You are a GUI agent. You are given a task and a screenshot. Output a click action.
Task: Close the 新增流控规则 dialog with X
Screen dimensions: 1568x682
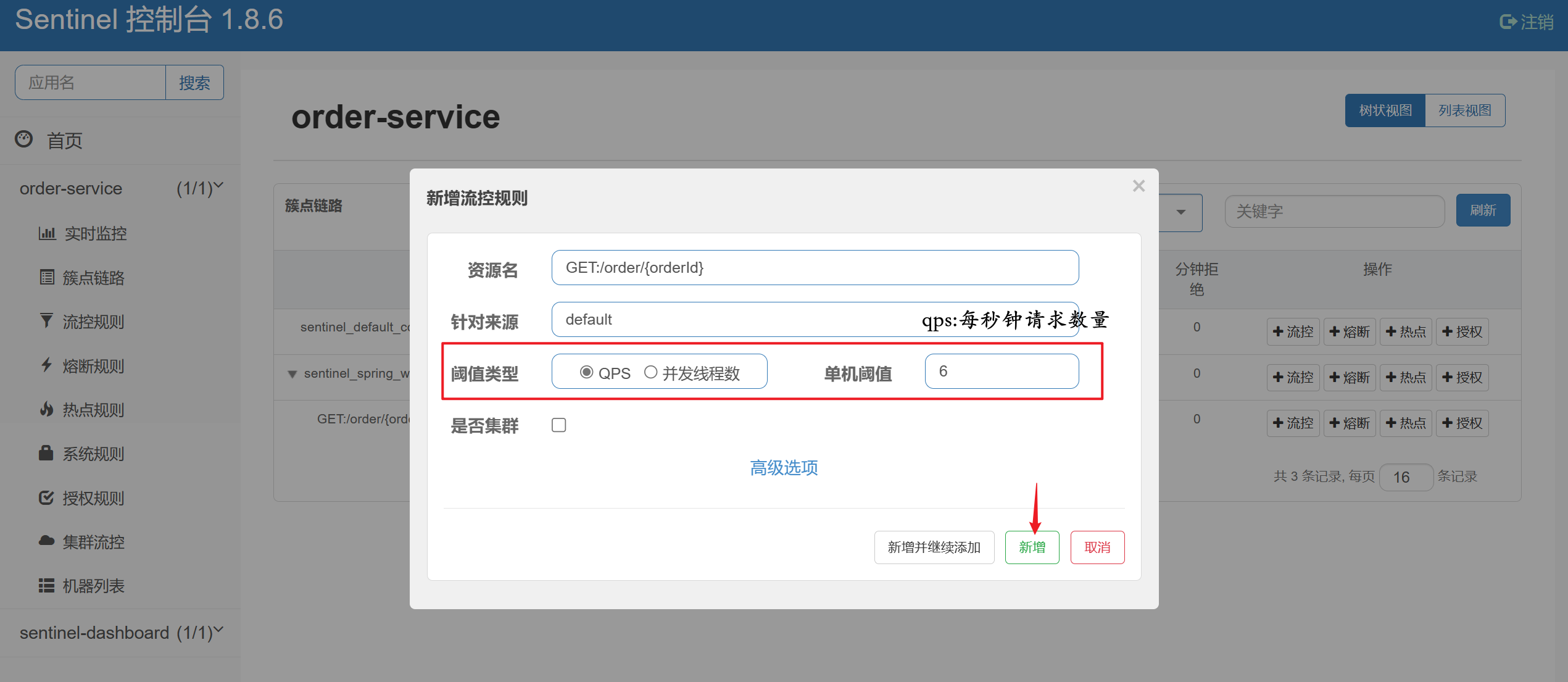[x=1139, y=186]
